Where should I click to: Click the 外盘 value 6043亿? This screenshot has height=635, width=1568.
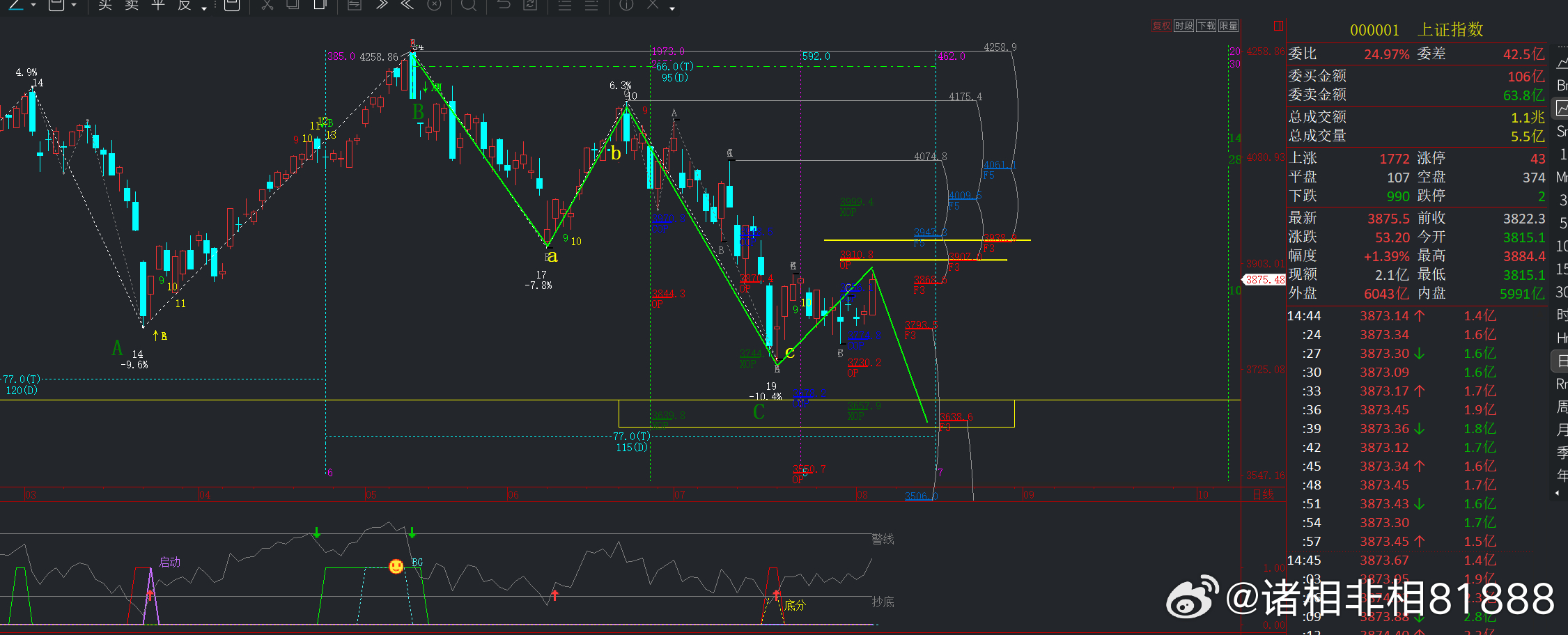click(x=1386, y=294)
